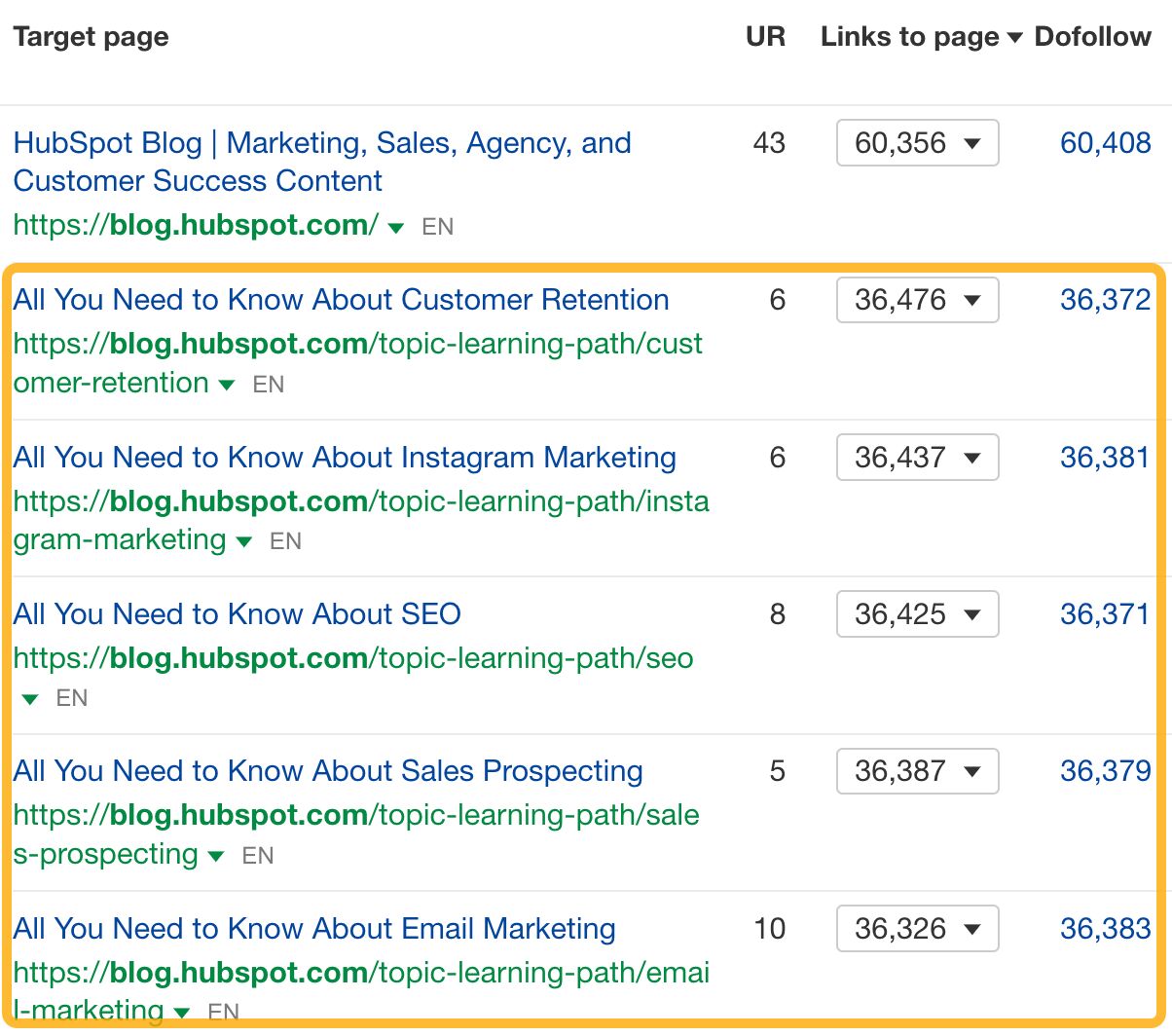This screenshot has width=1172, height=1036.
Task: Open "All You Need to Know About SEO"
Action: pyautogui.click(x=236, y=614)
